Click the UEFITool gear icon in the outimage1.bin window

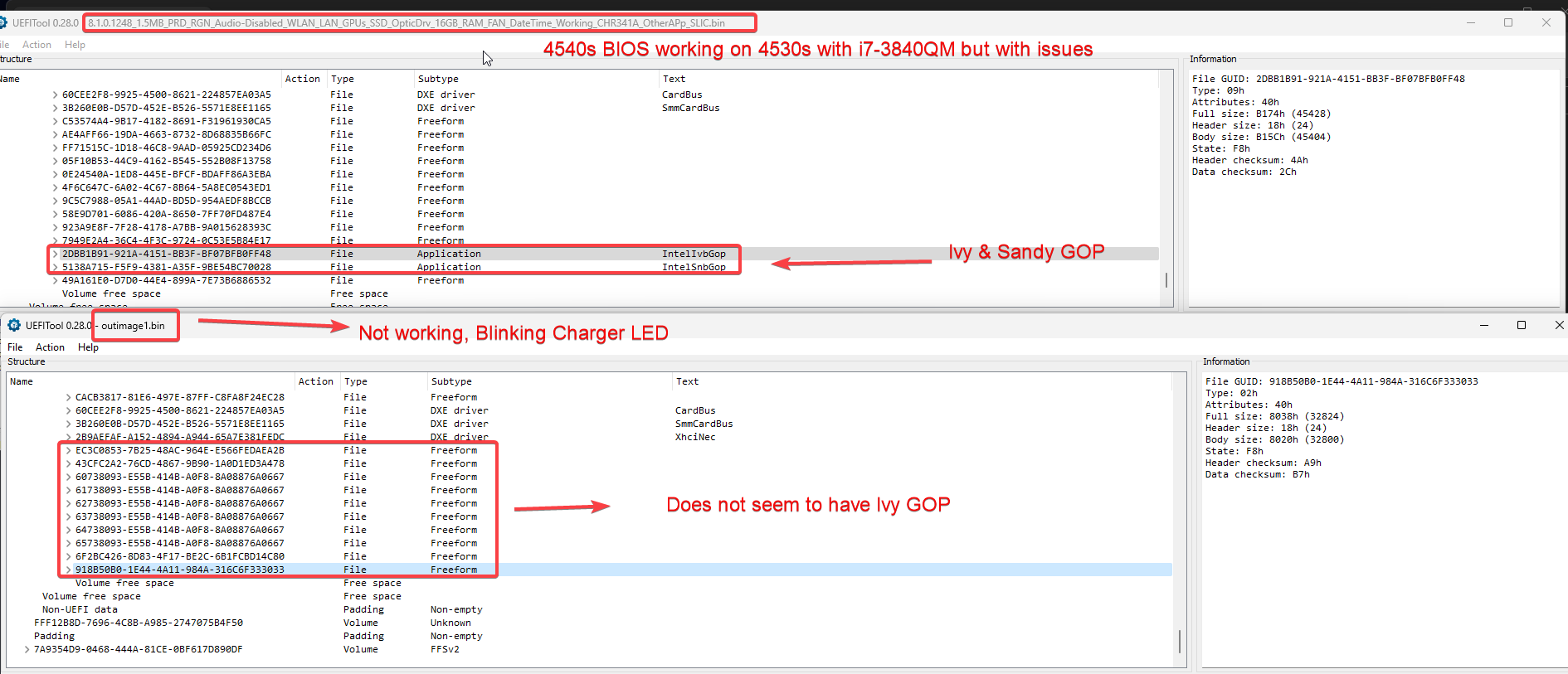[x=14, y=325]
